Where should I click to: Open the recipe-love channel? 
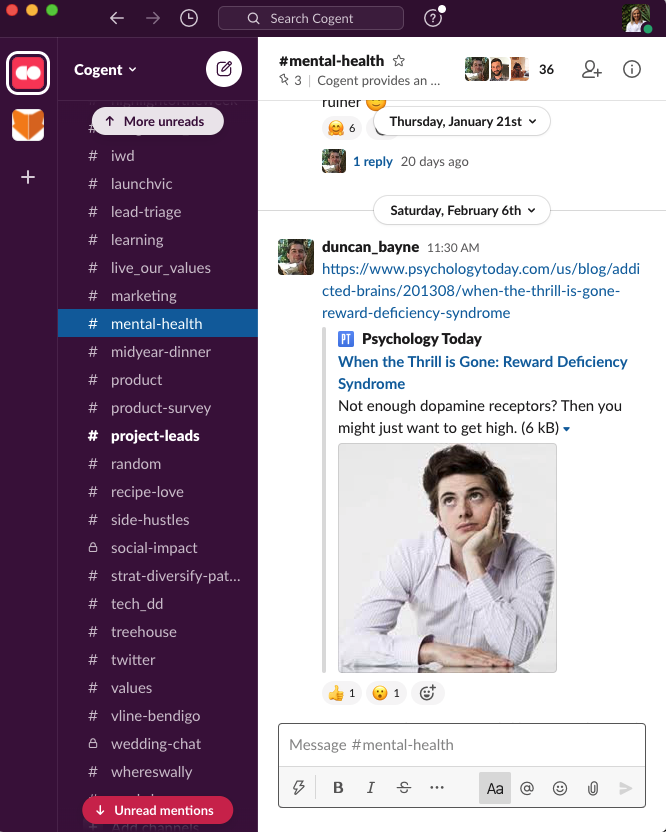[x=147, y=492]
